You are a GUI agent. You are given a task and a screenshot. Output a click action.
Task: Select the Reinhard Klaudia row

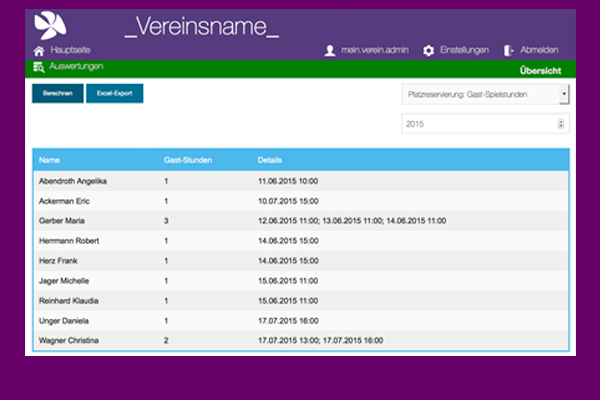[x=301, y=300]
